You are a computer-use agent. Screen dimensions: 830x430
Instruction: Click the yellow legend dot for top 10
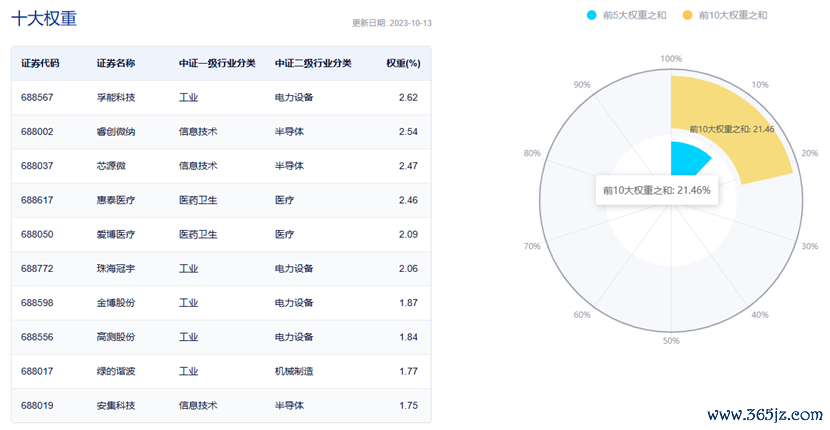pos(688,15)
